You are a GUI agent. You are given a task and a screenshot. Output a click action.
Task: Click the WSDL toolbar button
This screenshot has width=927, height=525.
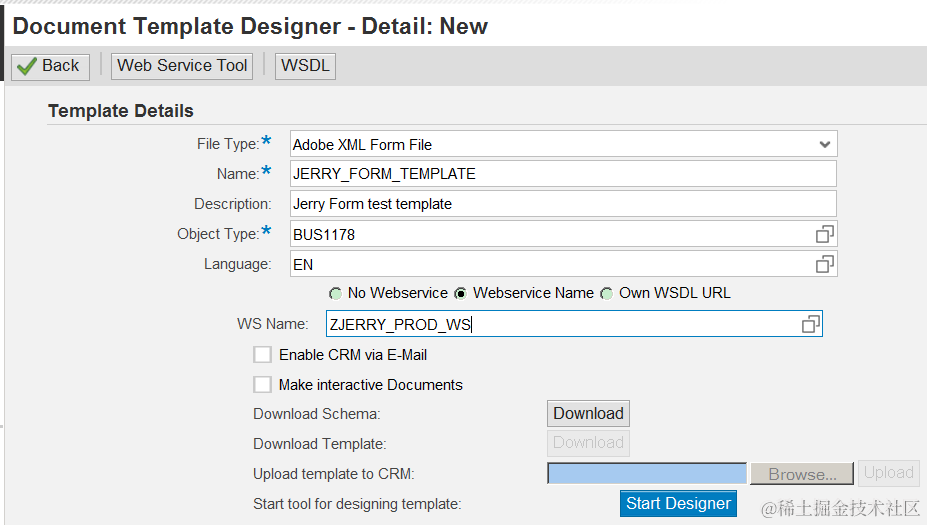click(x=305, y=66)
